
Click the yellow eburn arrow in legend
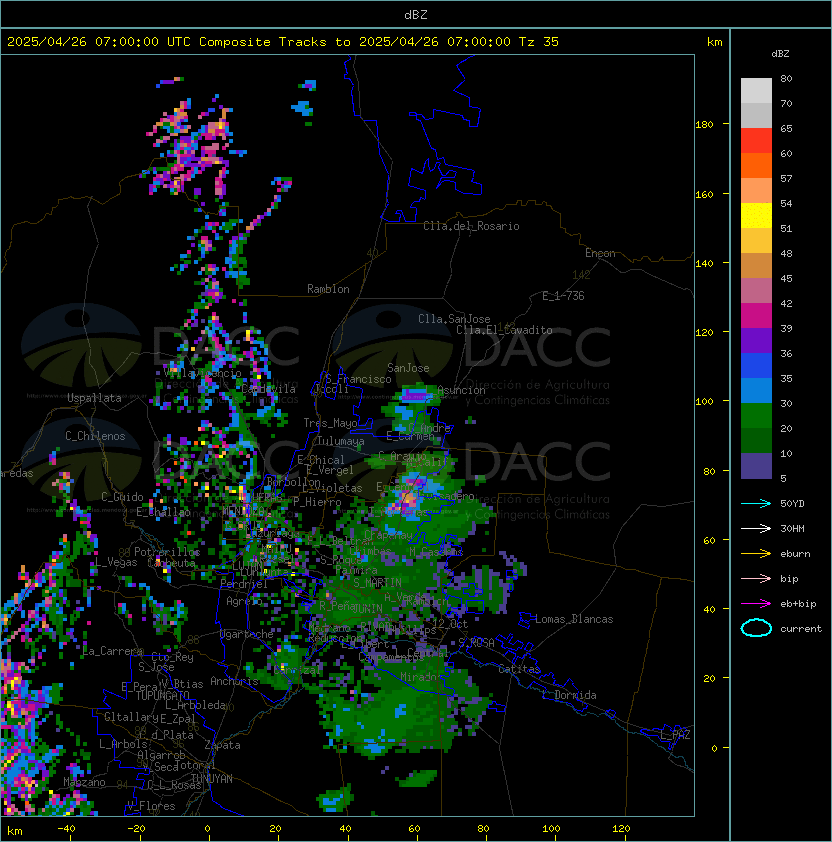[x=756, y=554]
